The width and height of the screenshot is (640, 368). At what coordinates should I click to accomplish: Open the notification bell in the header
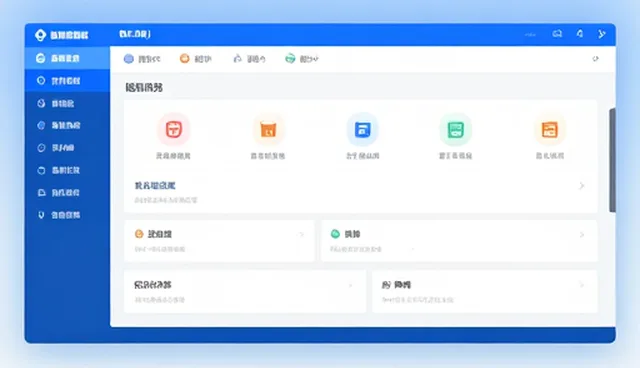[x=580, y=34]
